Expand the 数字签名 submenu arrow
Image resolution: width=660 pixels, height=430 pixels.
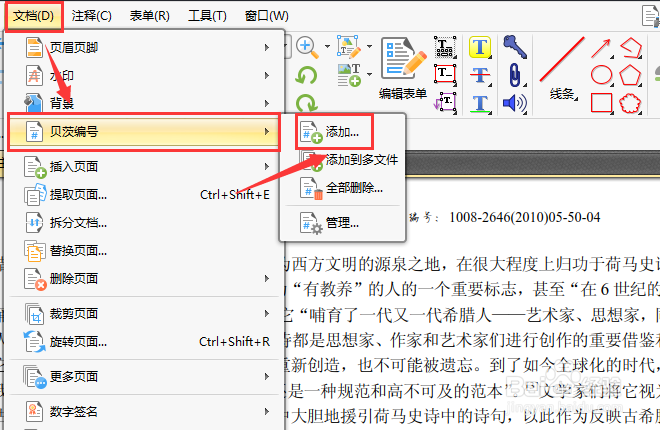[x=266, y=411]
